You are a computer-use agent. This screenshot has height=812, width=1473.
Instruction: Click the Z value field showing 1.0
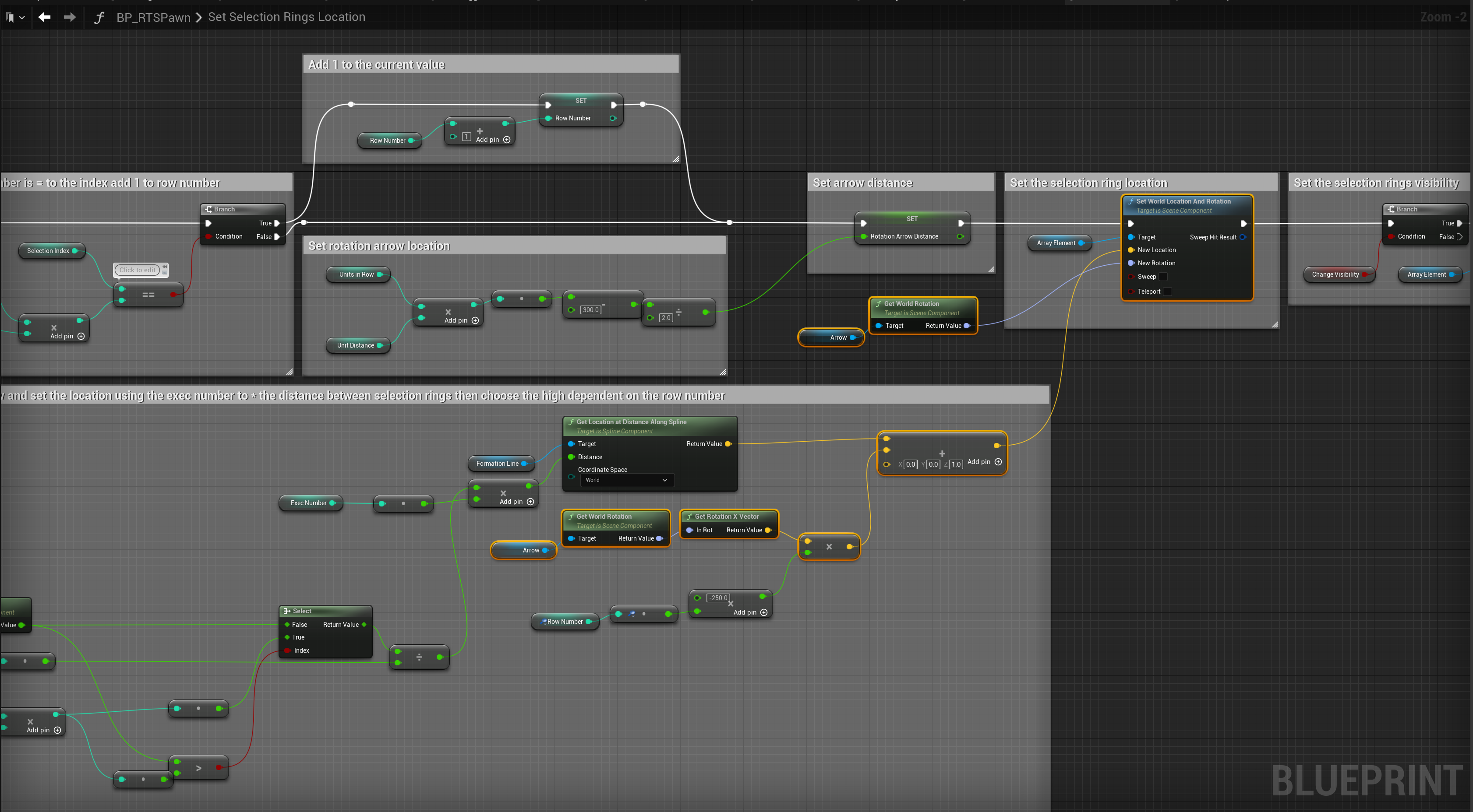pos(956,464)
